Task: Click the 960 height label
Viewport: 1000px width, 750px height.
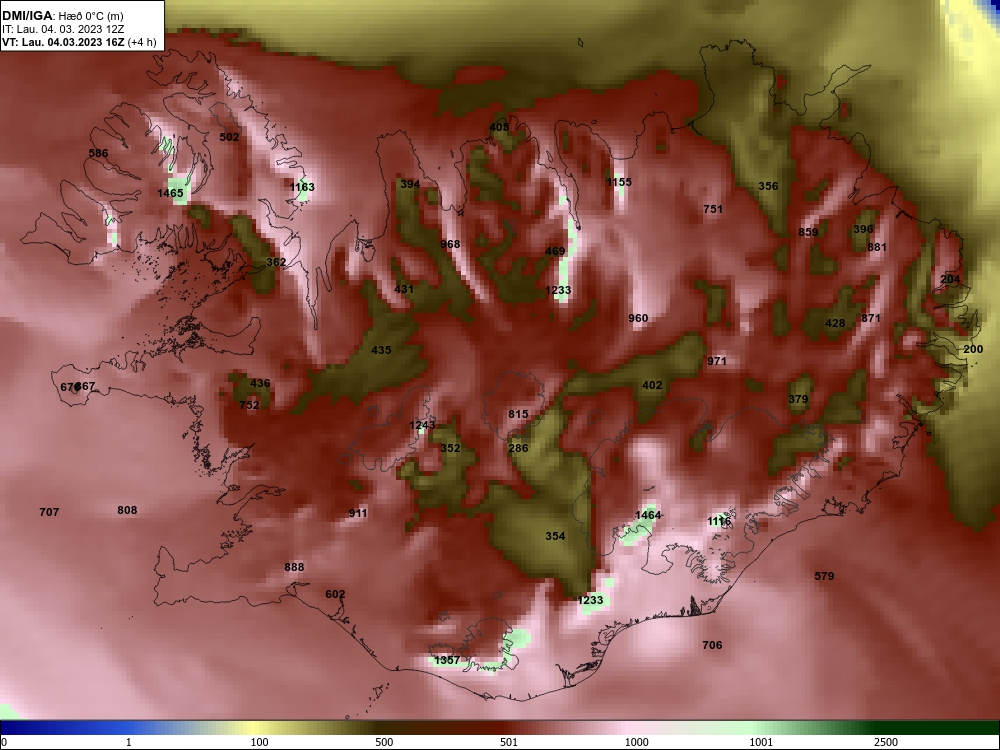Action: [638, 319]
